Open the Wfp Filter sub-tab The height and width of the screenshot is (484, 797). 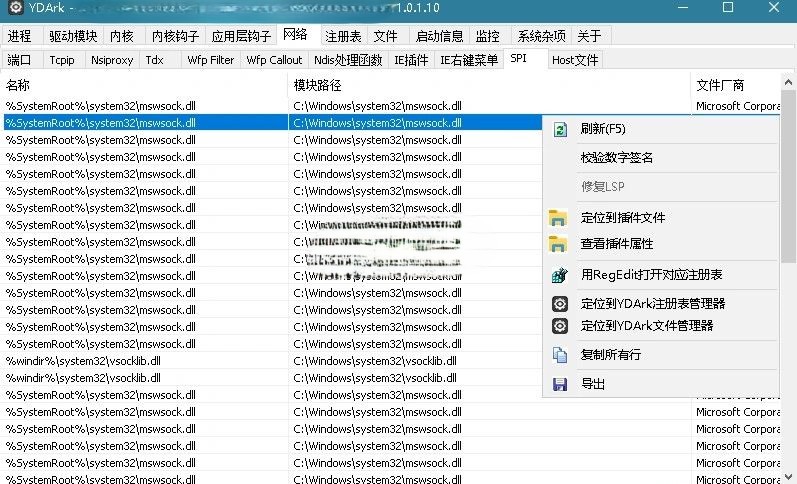click(x=210, y=60)
